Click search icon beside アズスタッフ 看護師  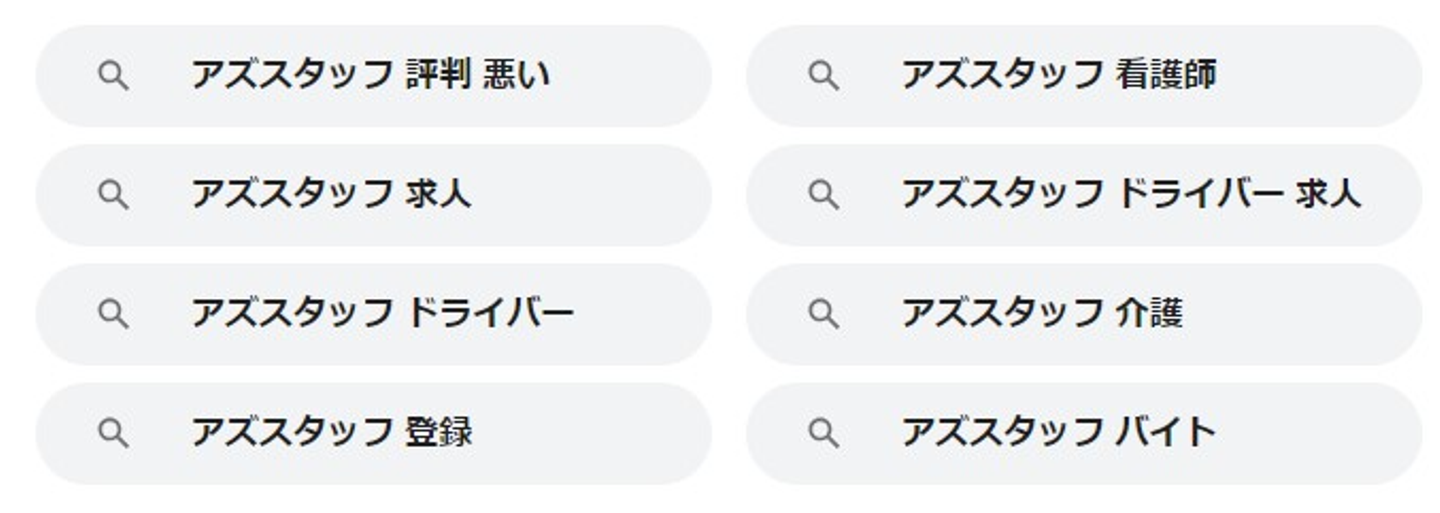pos(823,76)
